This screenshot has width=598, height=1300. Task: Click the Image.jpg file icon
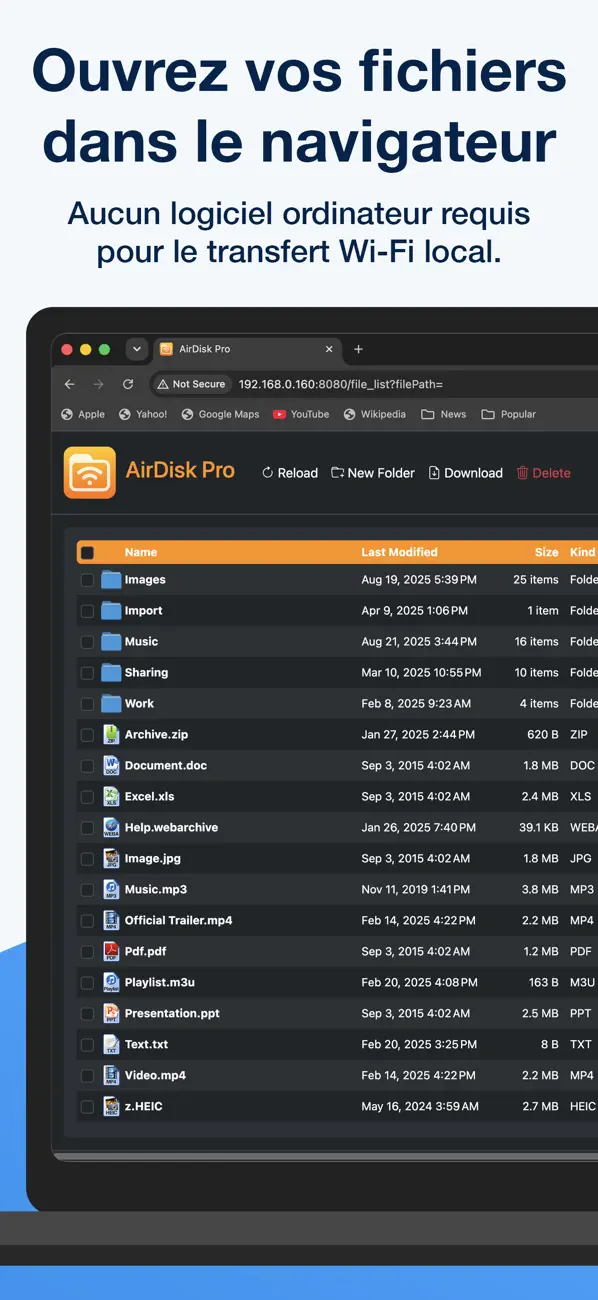tap(111, 859)
